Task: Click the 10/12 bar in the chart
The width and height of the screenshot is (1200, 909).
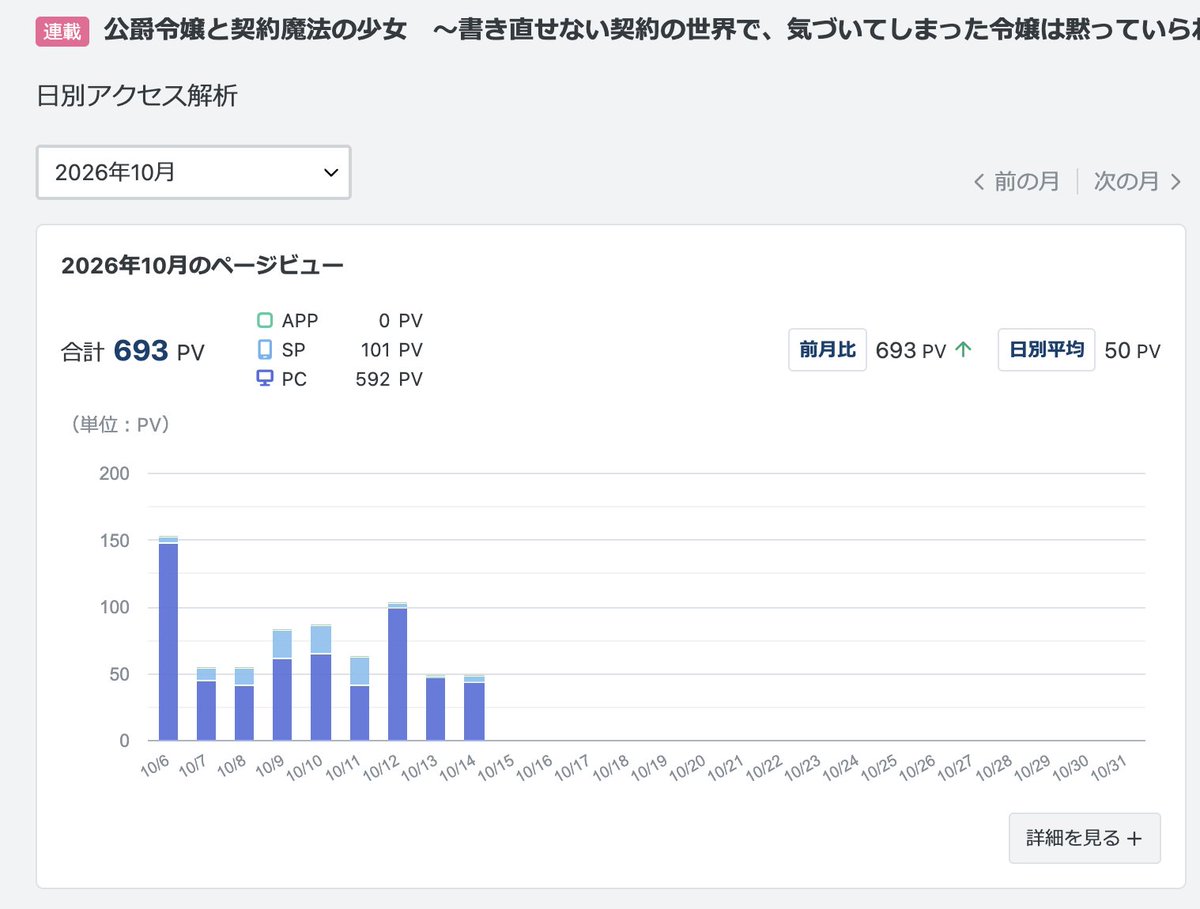Action: (397, 672)
